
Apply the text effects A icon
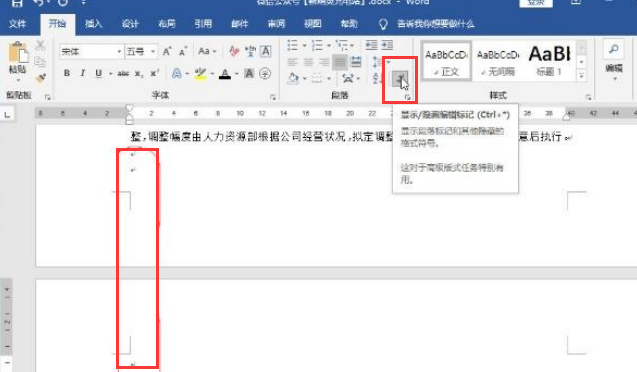click(x=176, y=74)
